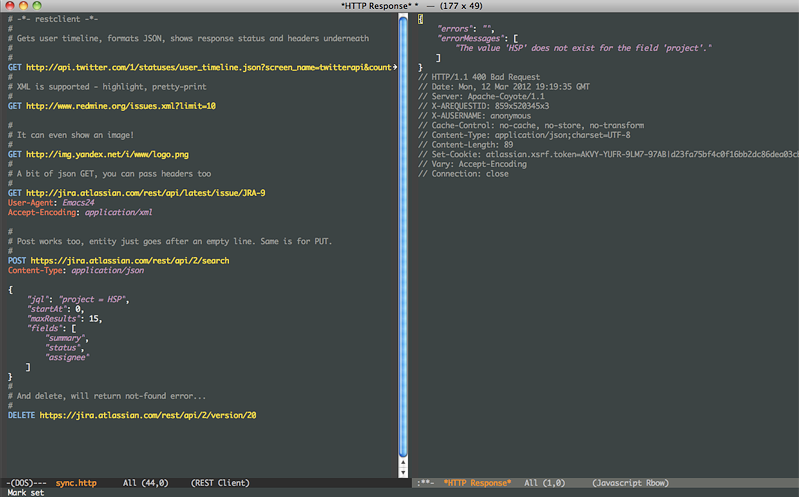Click the "jql": "project = HSP" line
This screenshot has height=497, width=799.
click(x=78, y=300)
